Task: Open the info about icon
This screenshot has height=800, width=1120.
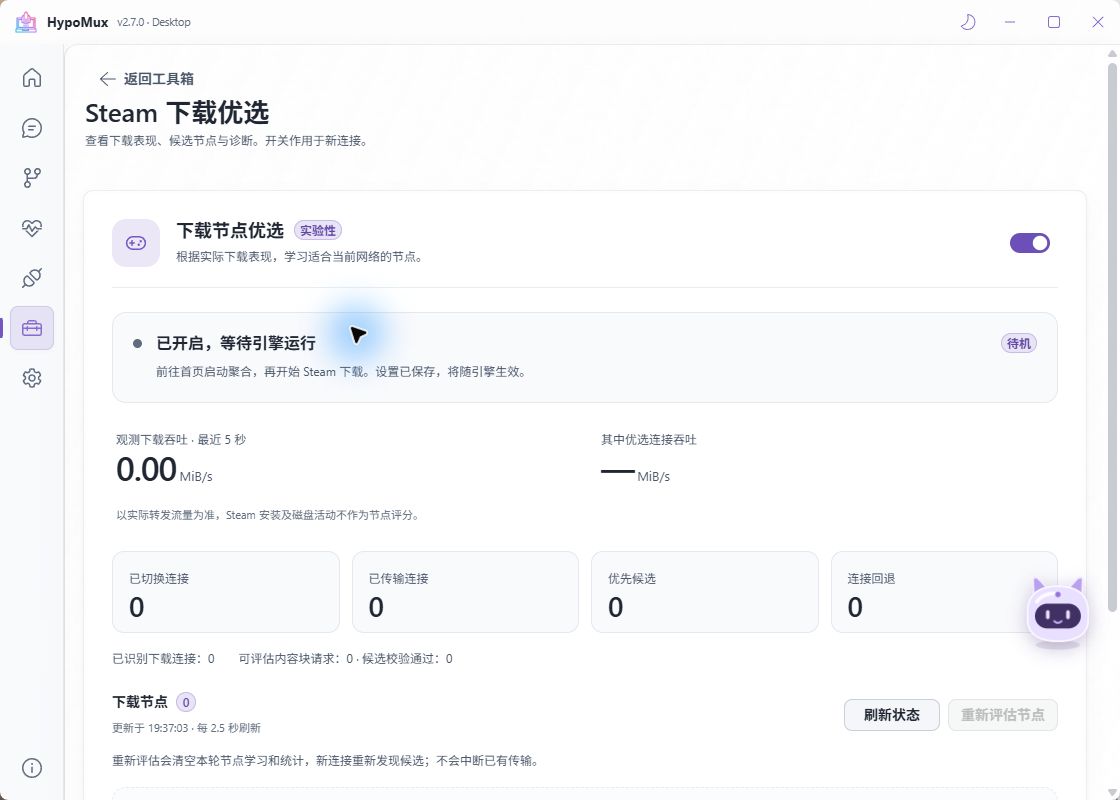Action: [31, 768]
